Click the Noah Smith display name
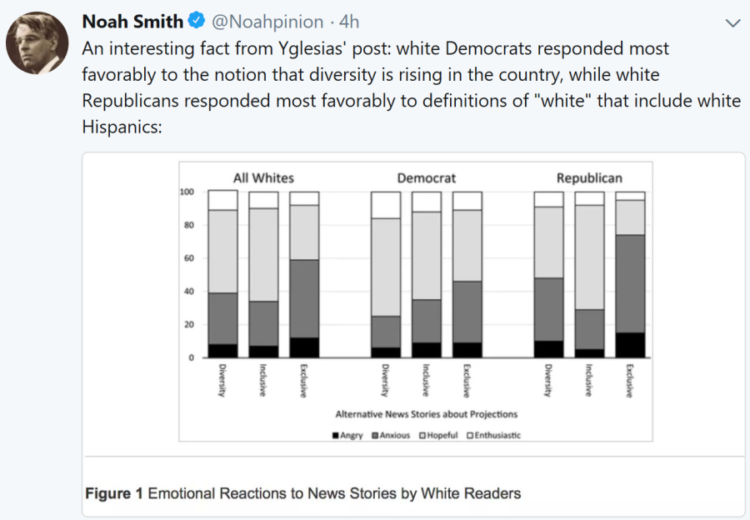 132,22
